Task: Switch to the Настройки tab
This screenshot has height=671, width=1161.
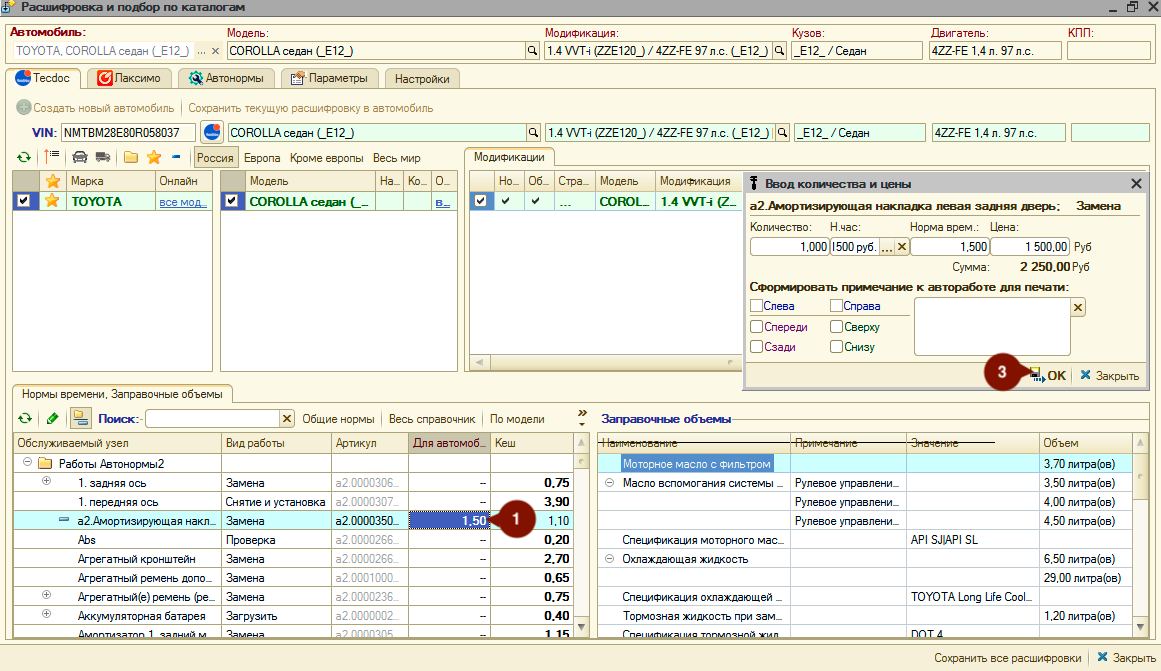Action: [x=422, y=79]
